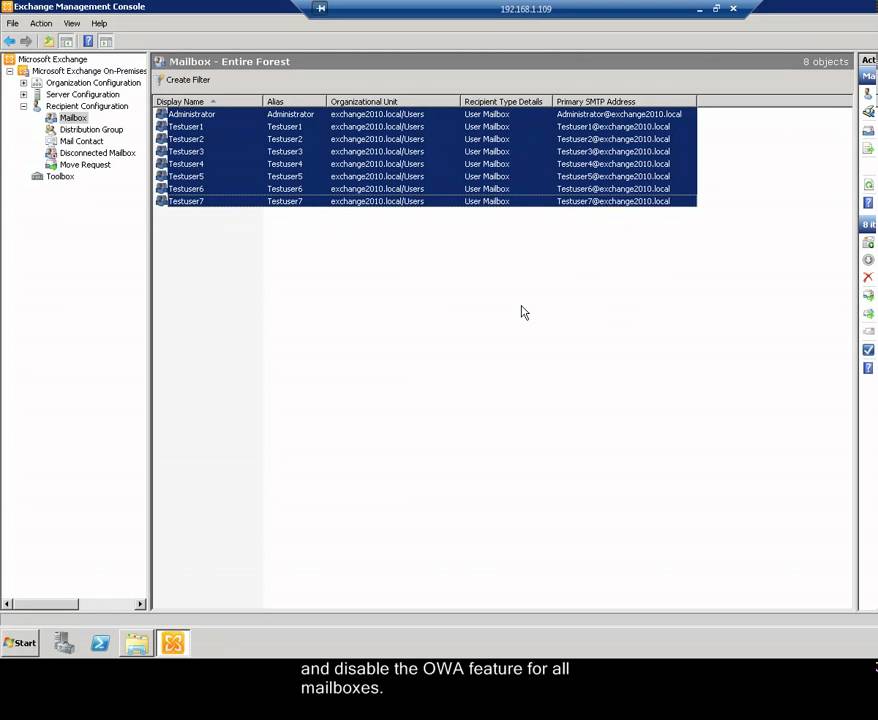Click the mailbox icon beside Administrator
878x720 pixels.
(x=161, y=114)
